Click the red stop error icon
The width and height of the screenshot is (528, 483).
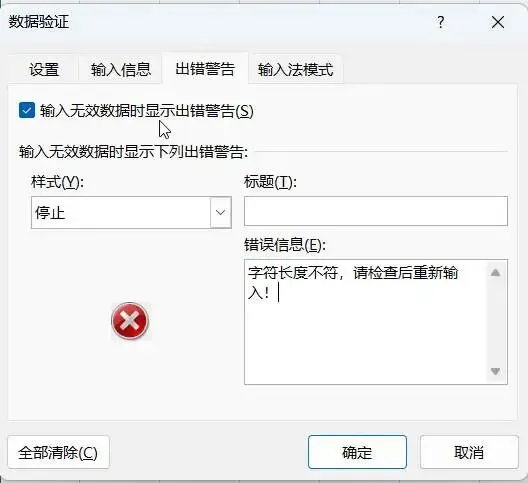click(130, 320)
